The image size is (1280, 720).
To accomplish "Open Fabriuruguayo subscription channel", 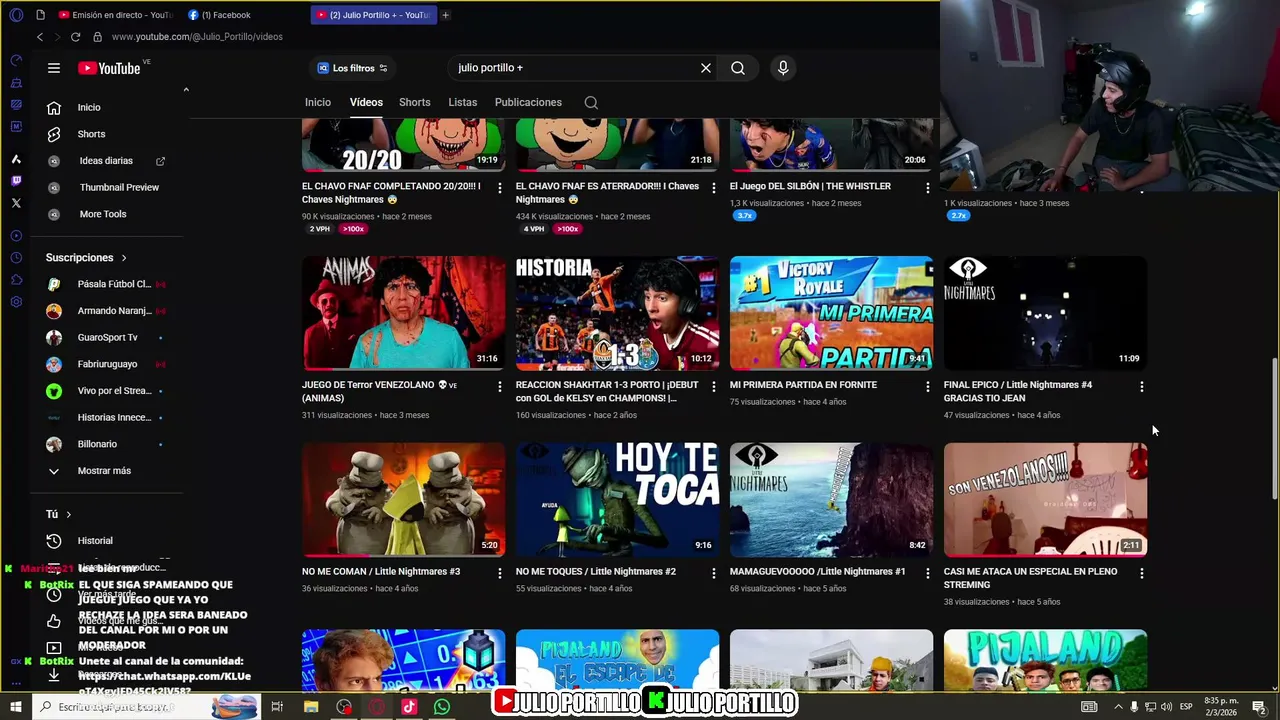I will [107, 364].
